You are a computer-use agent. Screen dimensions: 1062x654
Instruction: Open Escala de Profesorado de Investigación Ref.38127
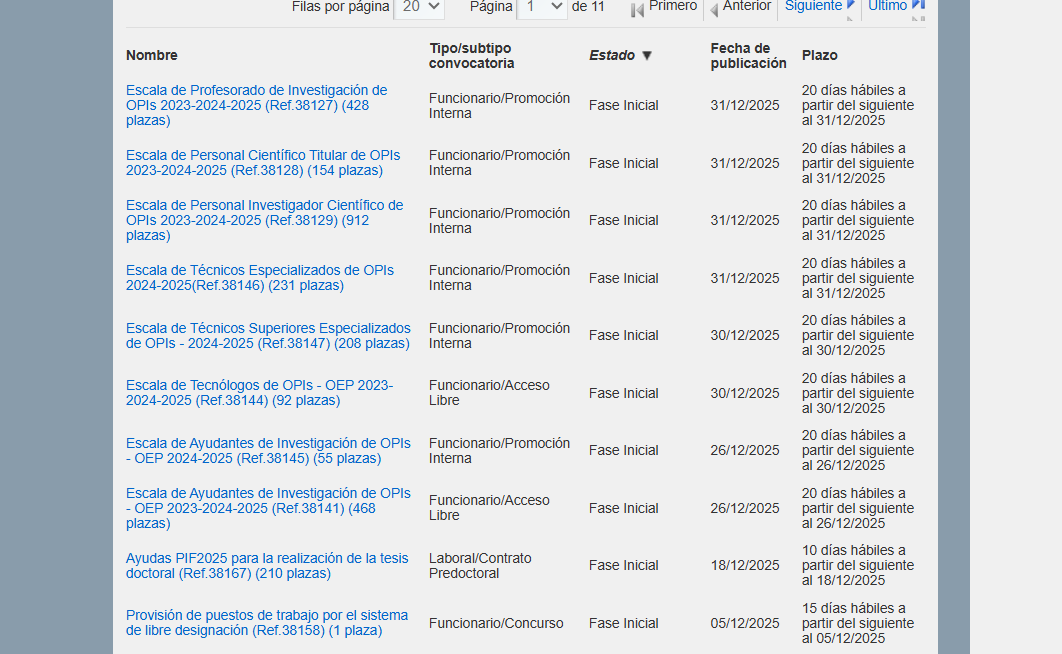click(256, 105)
